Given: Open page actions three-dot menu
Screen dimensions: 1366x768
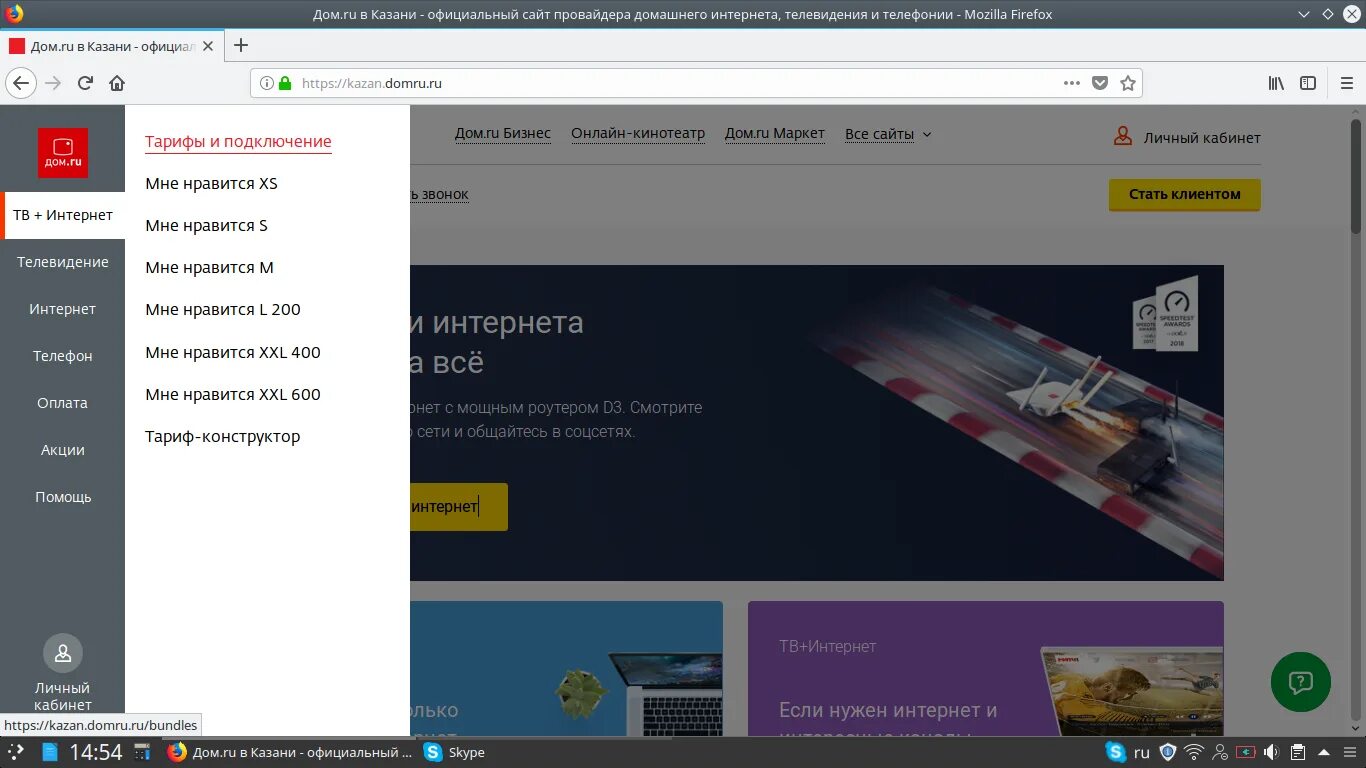Looking at the screenshot, I should 1072,83.
